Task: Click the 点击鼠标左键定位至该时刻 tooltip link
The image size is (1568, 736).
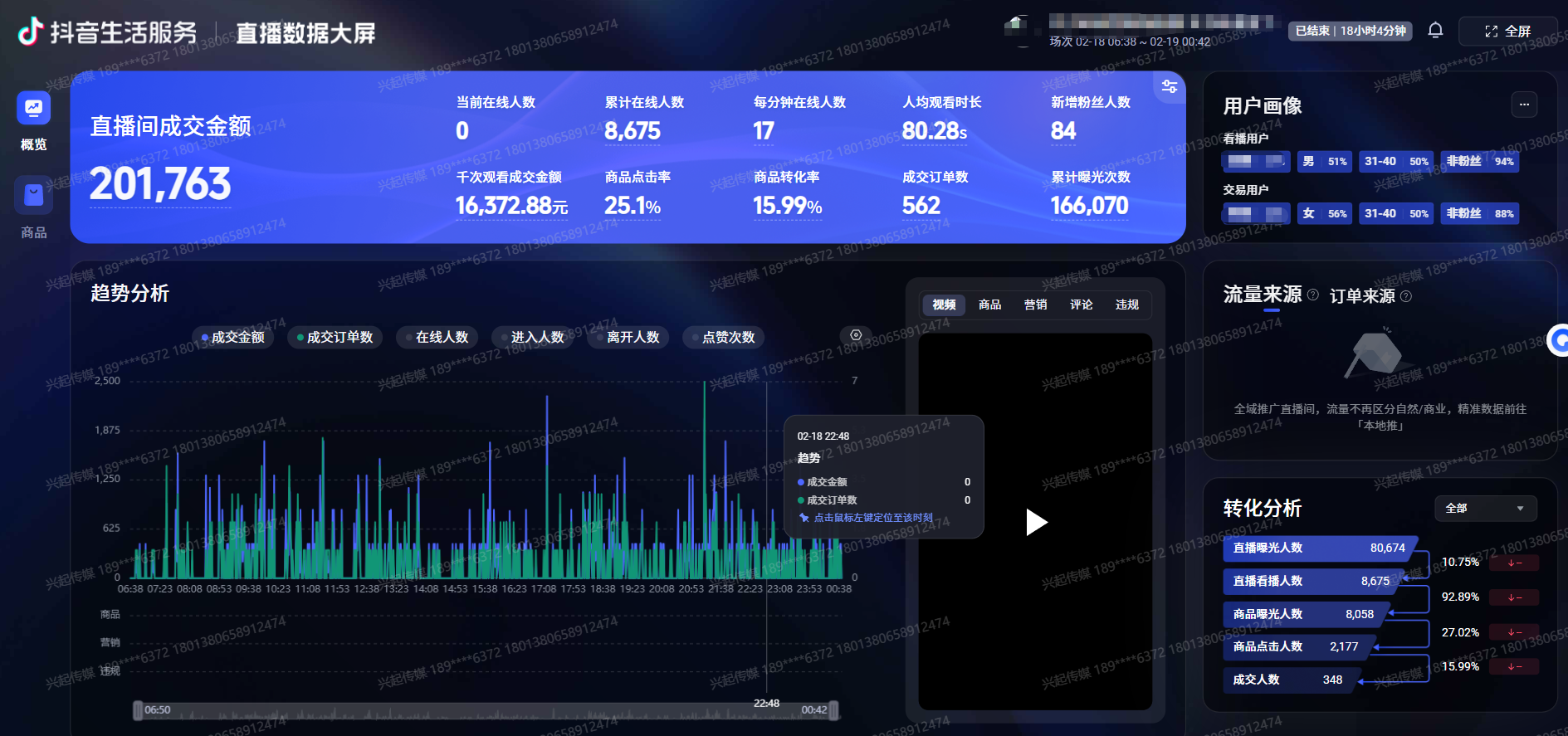Action: tap(873, 518)
